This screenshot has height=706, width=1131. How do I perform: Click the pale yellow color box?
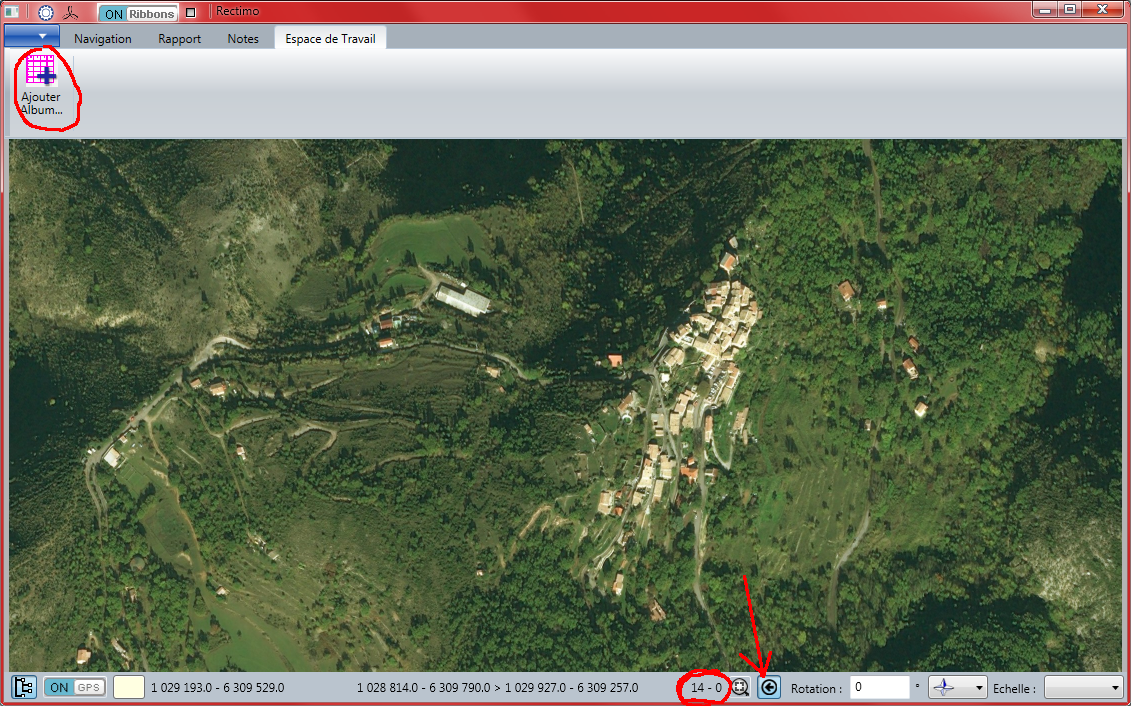tap(128, 687)
